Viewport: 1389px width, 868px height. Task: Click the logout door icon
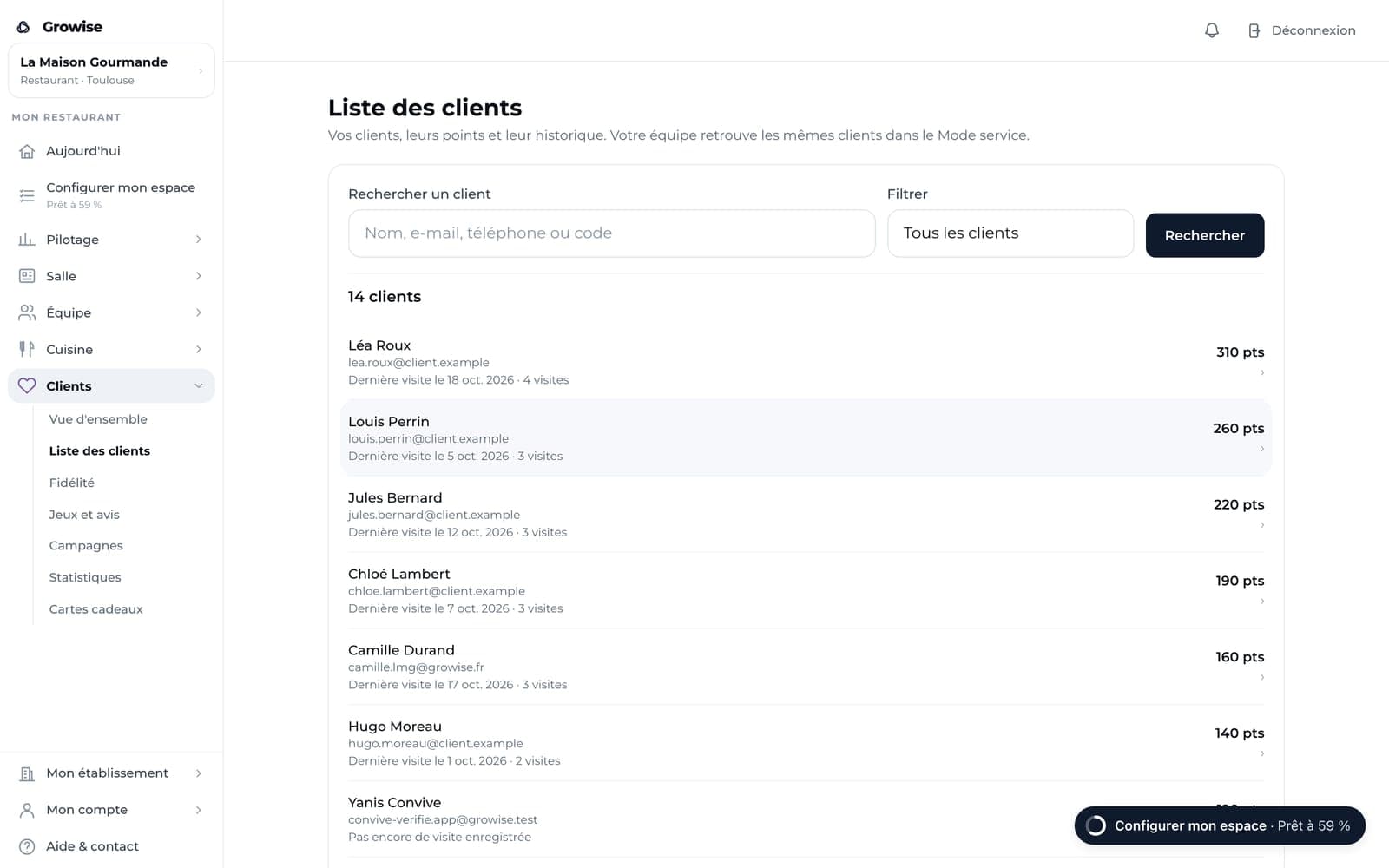[1254, 30]
